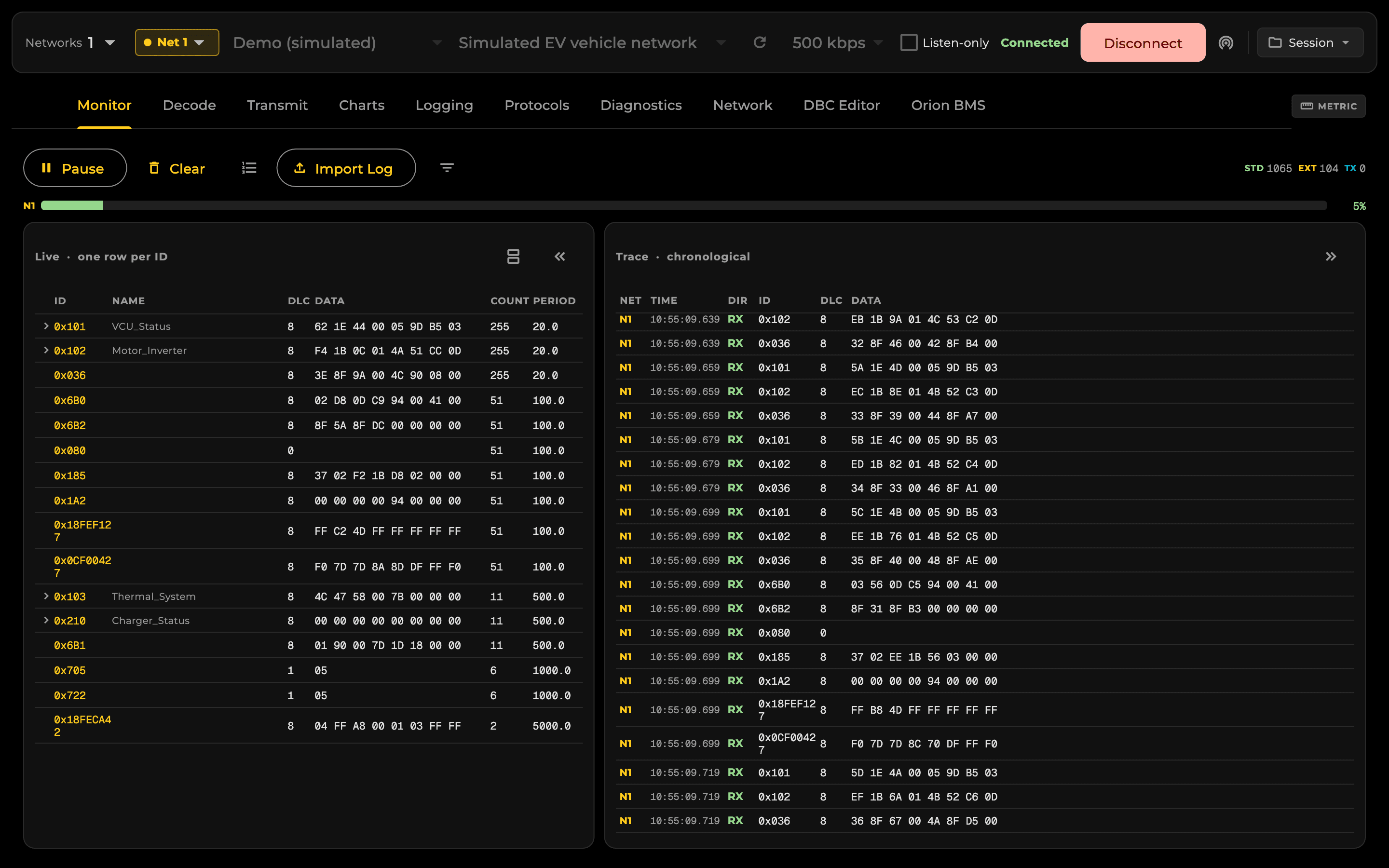Click the stacked rows layout icon
1389x868 pixels.
point(513,256)
